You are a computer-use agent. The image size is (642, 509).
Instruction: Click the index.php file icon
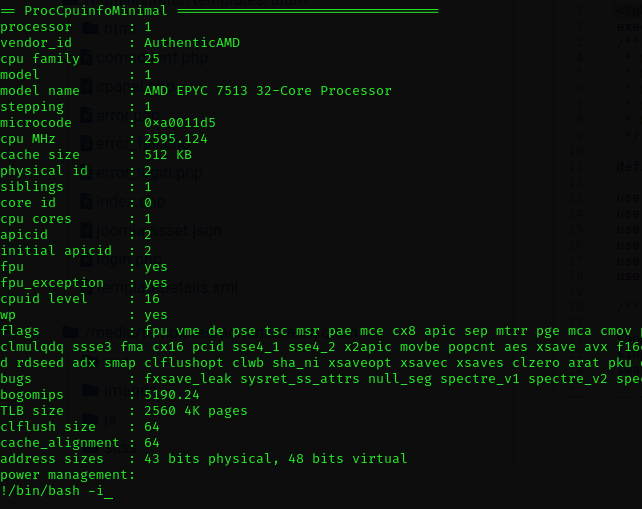86,201
